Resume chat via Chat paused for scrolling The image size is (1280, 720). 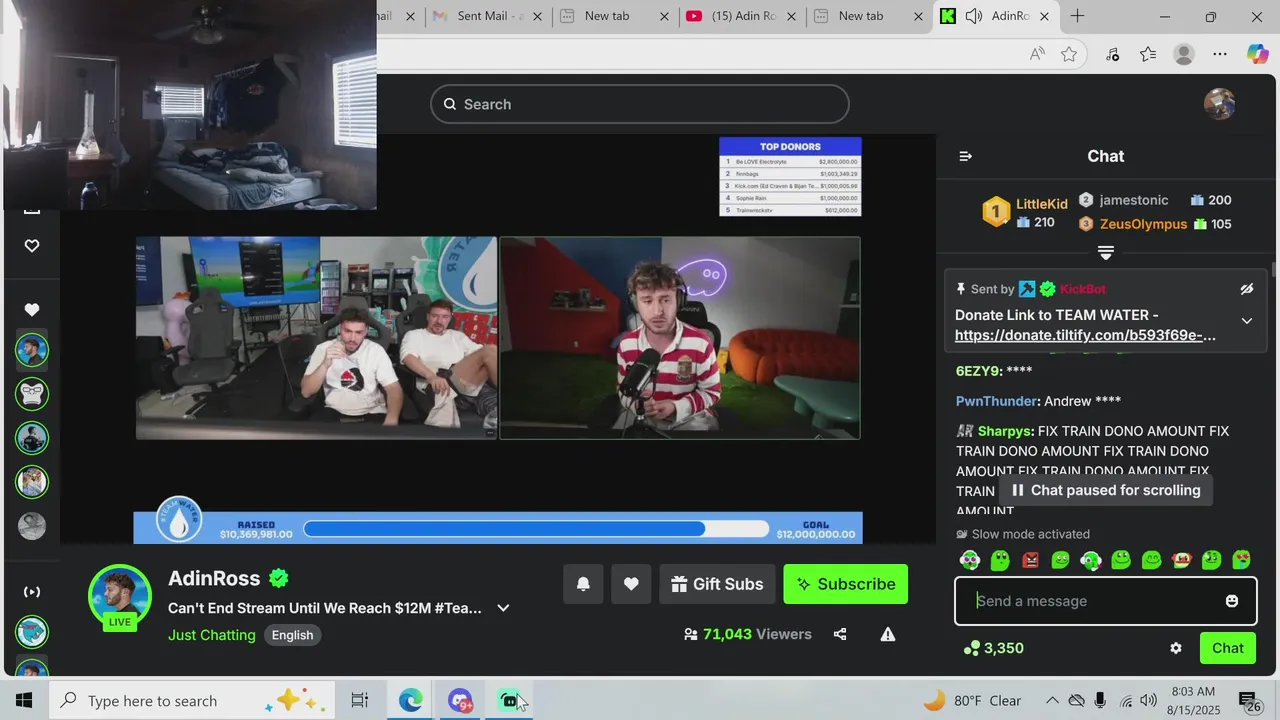(x=1105, y=490)
